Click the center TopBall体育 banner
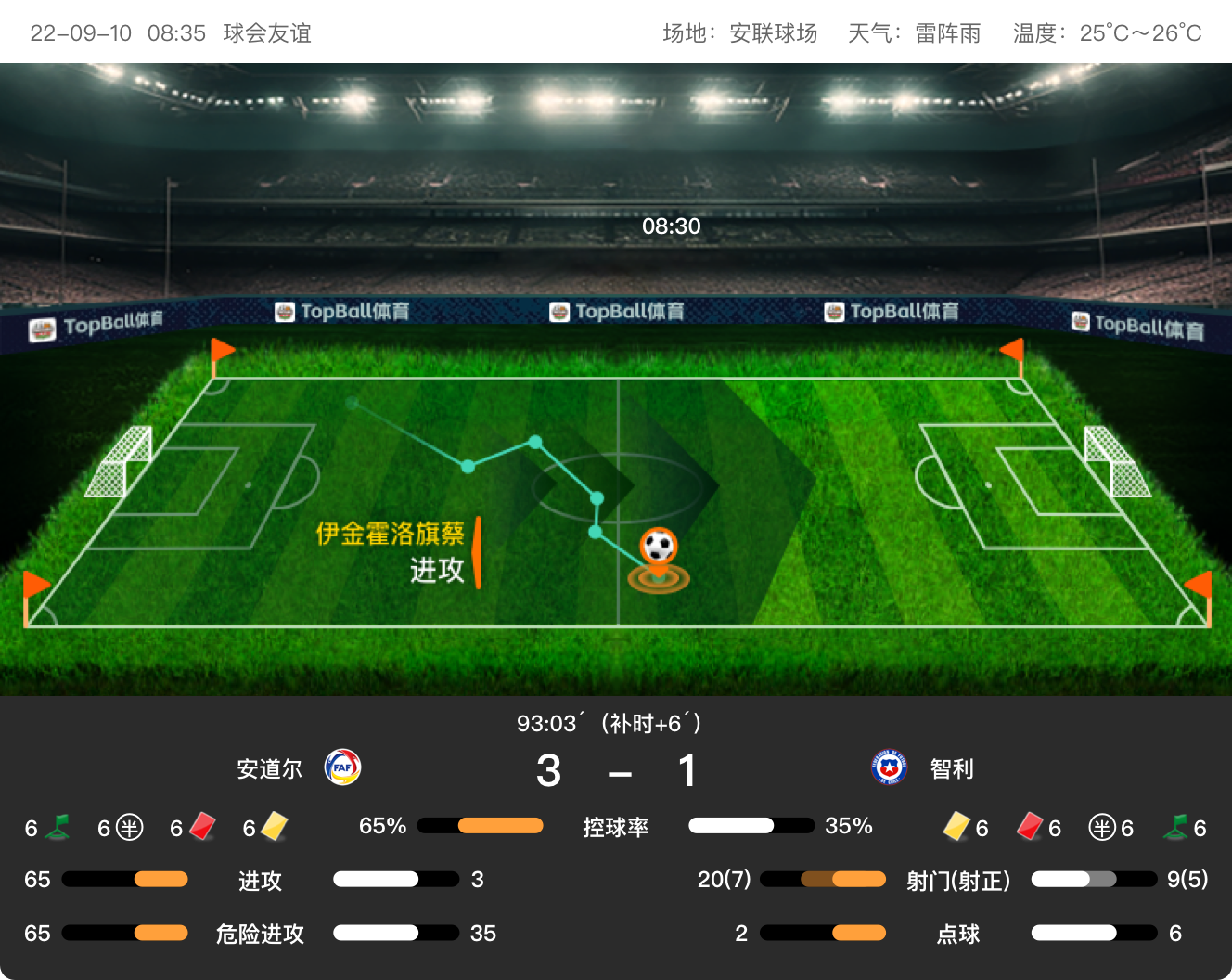 pos(617,312)
